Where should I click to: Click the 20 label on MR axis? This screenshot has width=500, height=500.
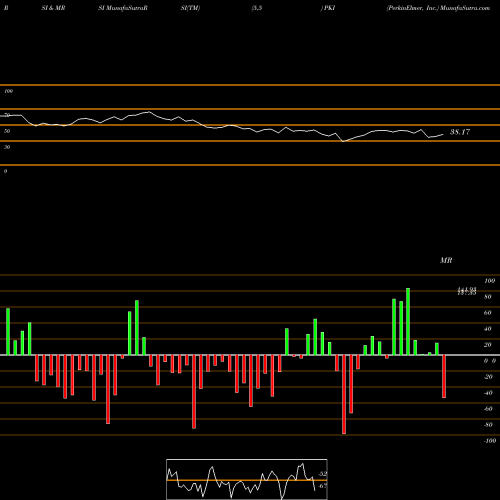[x=488, y=345]
